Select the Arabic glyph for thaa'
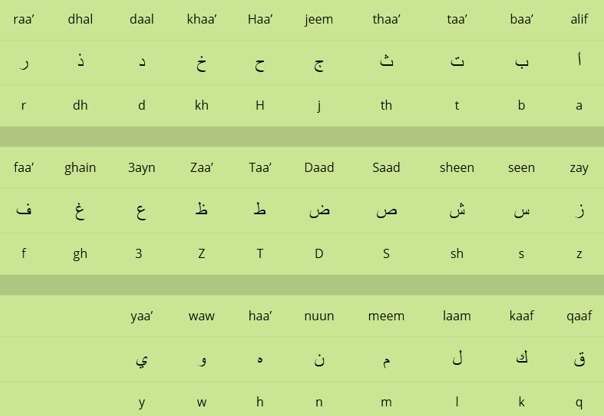The width and height of the screenshot is (604, 416). click(x=386, y=62)
